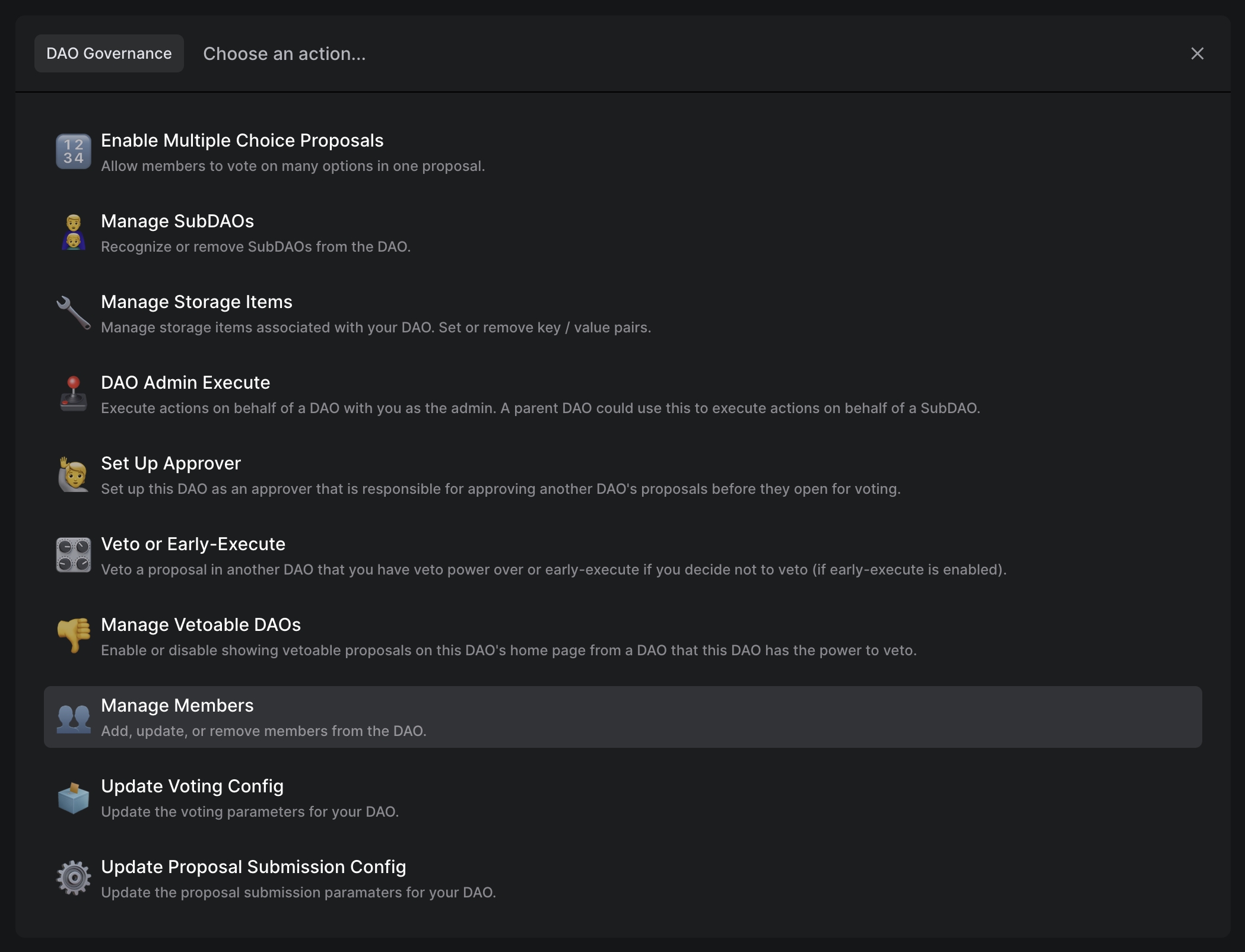Click the 1234 number-grid icon for multiple choice

74,152
